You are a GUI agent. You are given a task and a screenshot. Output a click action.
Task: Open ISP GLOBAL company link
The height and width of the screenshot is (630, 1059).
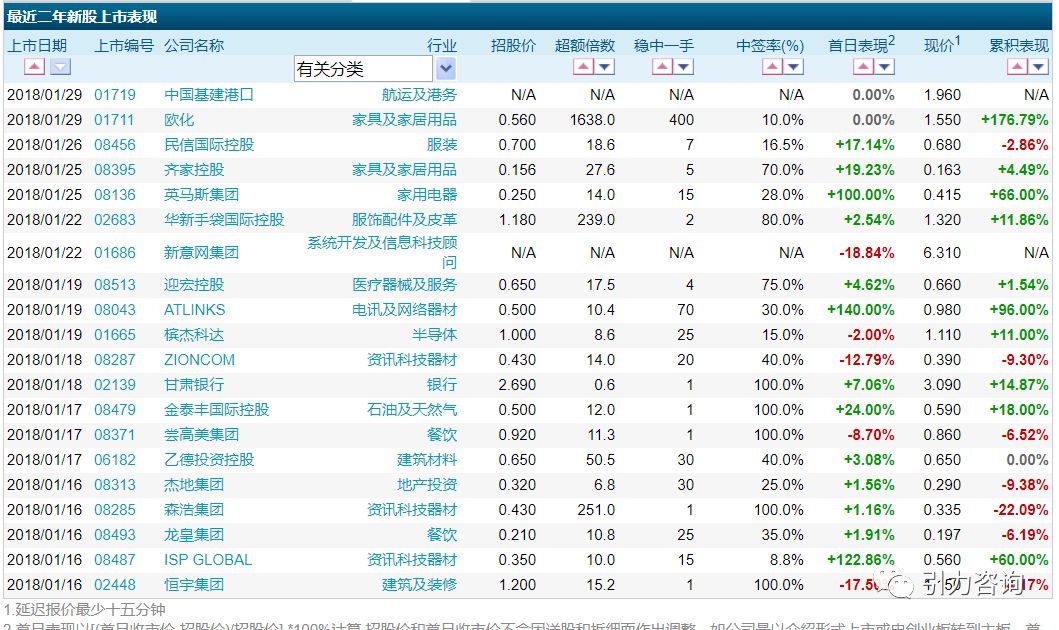click(208, 559)
